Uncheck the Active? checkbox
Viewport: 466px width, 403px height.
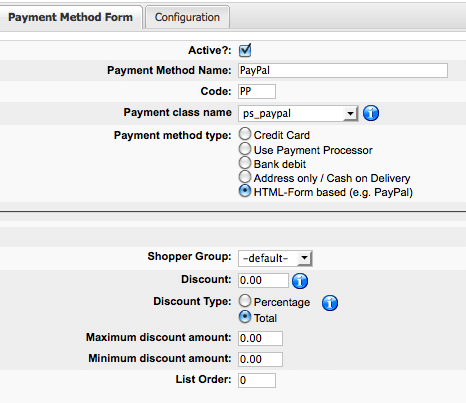[245, 50]
